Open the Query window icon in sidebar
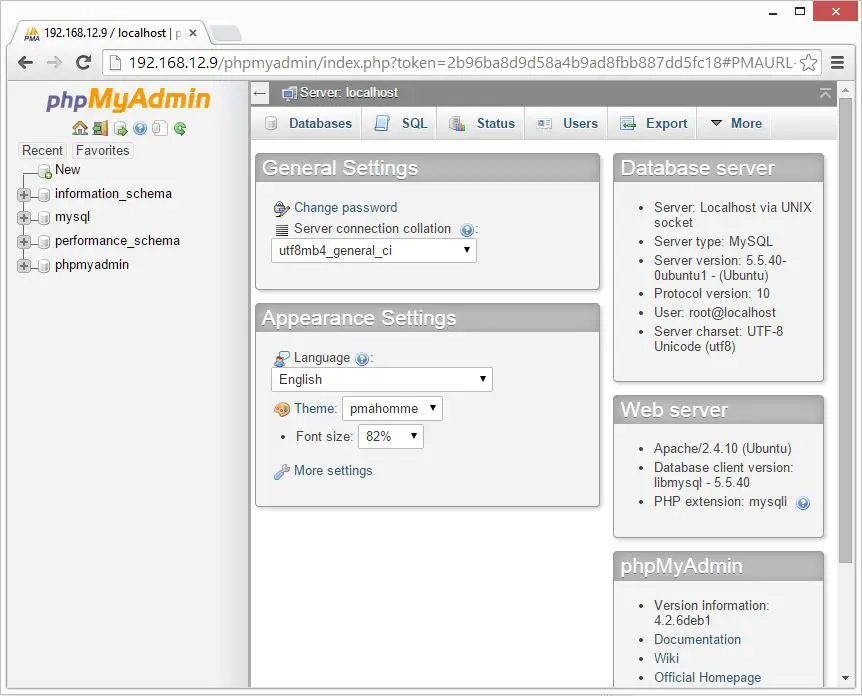 120,129
